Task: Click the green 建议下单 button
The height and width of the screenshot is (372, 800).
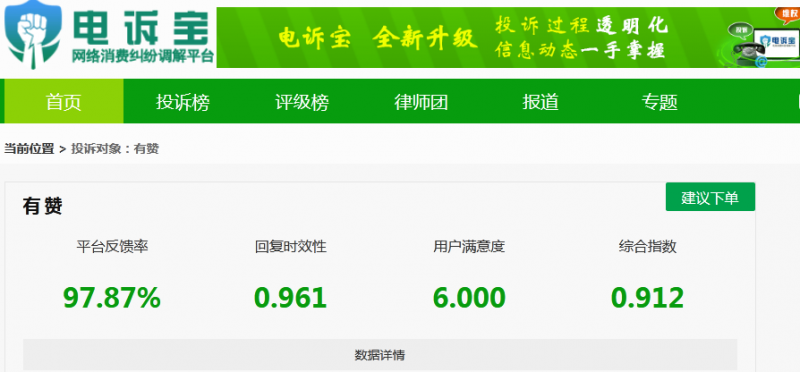Action: coord(710,197)
